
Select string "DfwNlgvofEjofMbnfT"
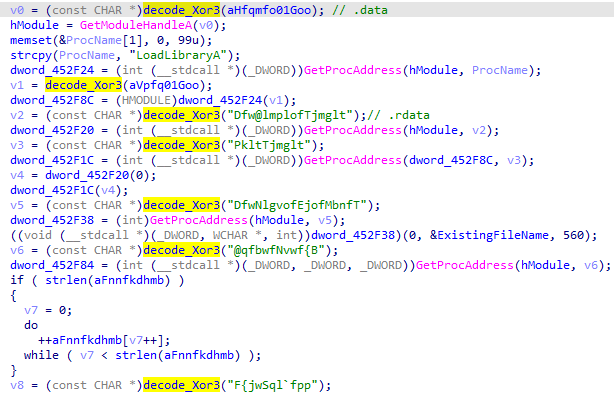point(300,206)
